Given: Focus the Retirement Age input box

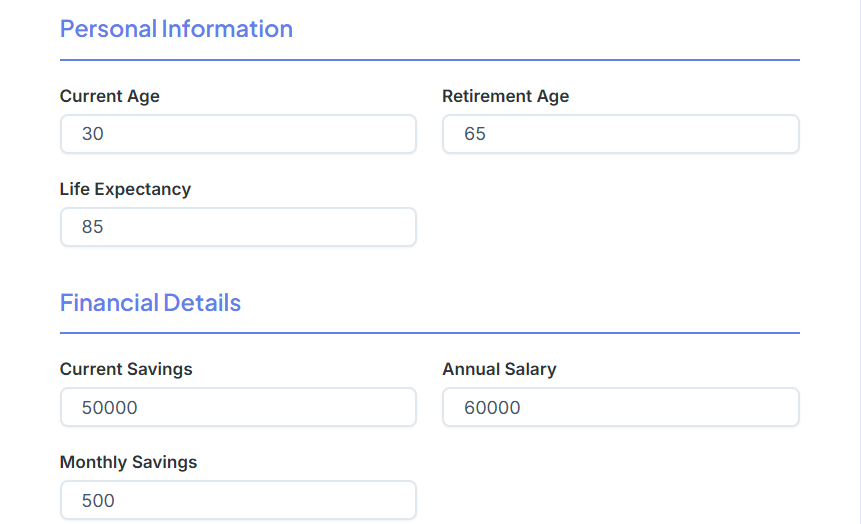Looking at the screenshot, I should [620, 134].
